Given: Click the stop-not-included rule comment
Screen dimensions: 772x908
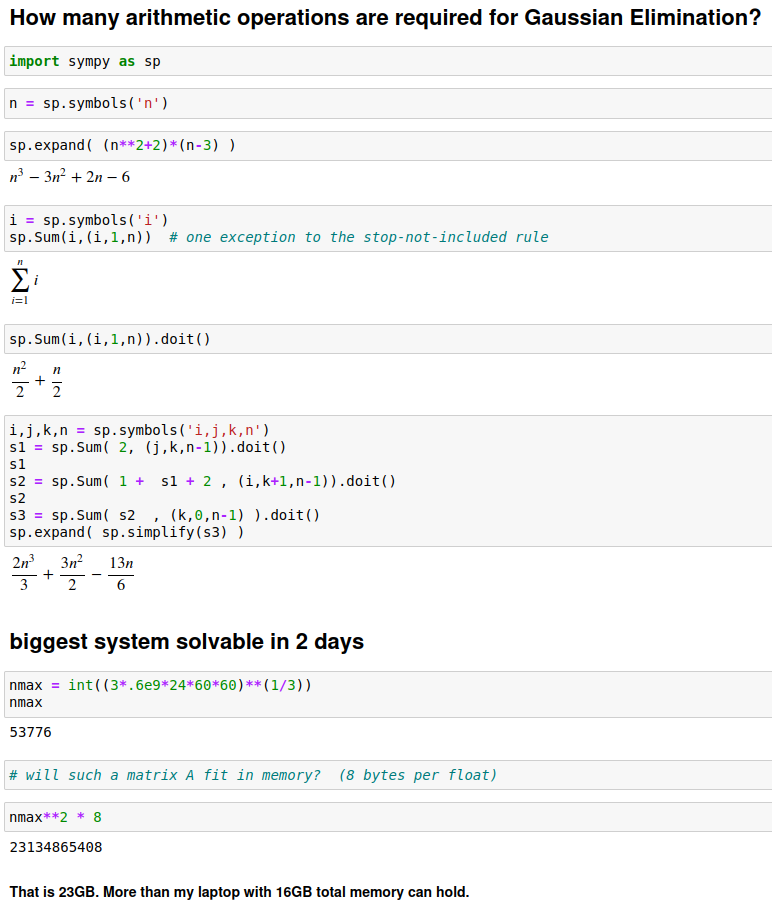Looking at the screenshot, I should [x=359, y=237].
